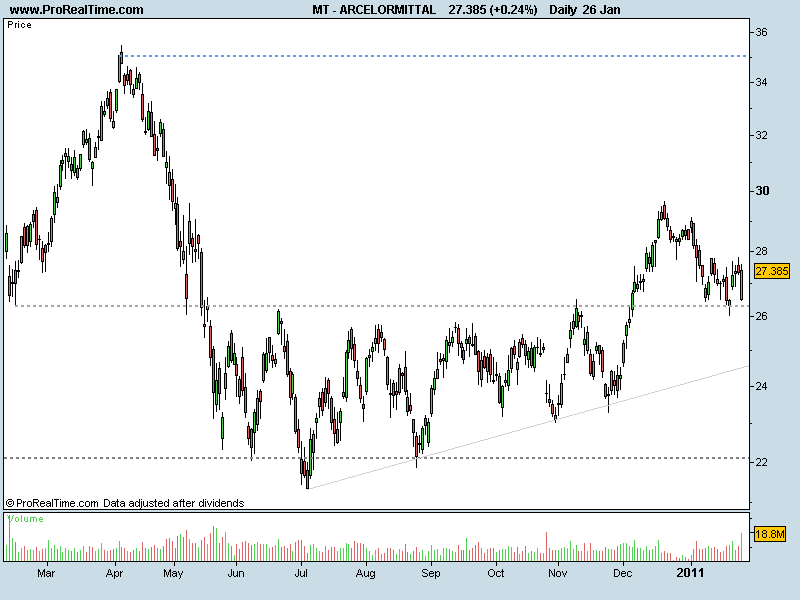Click the Sep label on time axis

tap(431, 573)
